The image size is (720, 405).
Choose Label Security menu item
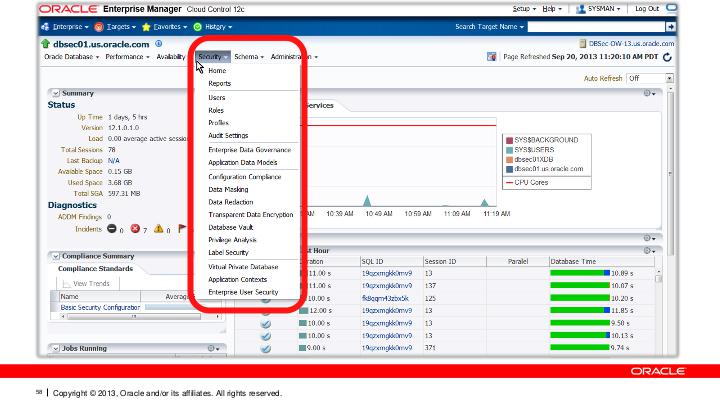tap(228, 253)
